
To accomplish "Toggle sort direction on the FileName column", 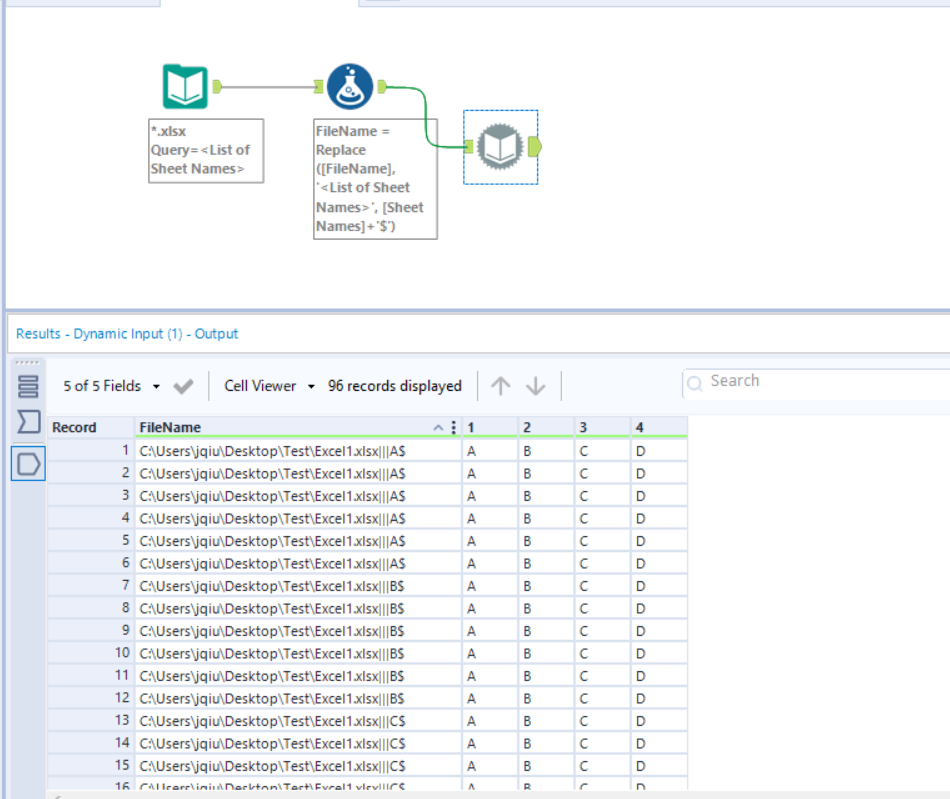I will 437,427.
